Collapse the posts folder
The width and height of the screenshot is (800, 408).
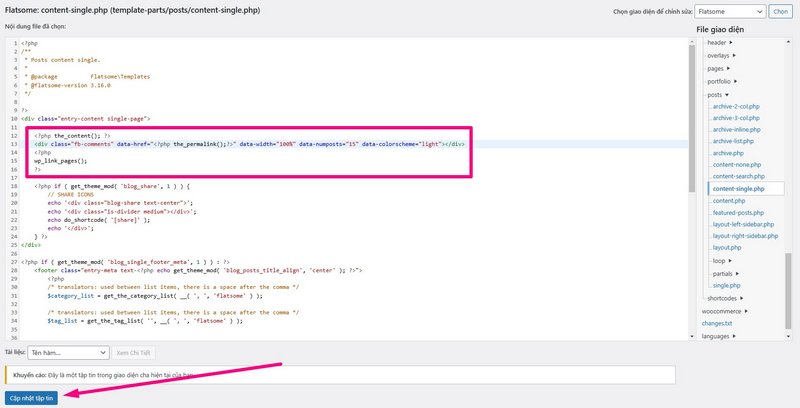coord(718,95)
